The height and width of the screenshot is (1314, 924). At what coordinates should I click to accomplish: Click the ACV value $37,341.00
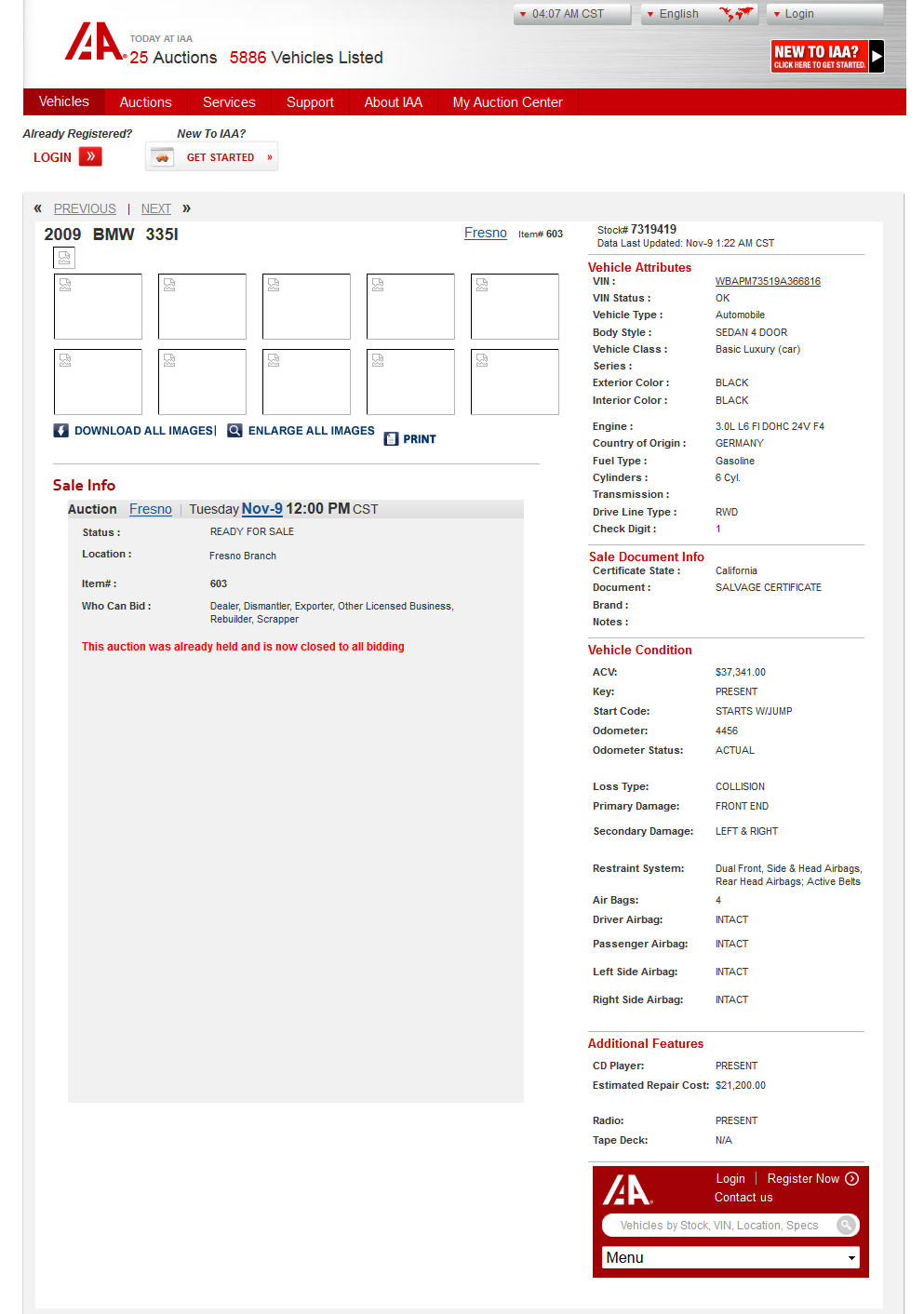point(741,672)
